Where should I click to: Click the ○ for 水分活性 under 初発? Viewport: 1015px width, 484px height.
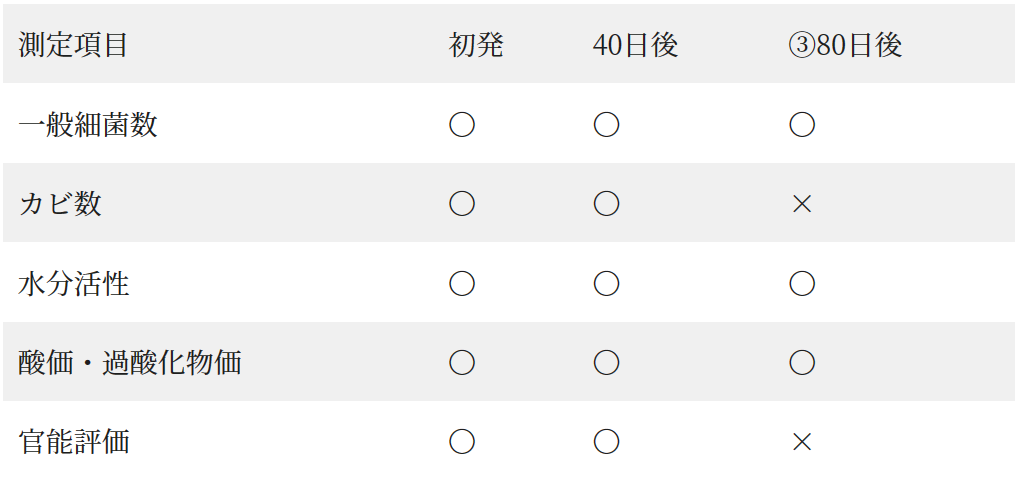click(461, 284)
